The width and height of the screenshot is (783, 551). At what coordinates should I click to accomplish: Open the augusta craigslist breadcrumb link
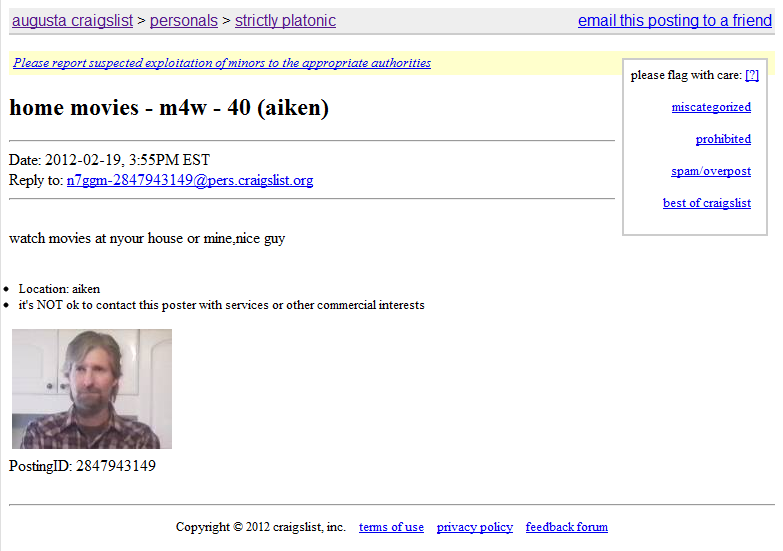coord(72,20)
